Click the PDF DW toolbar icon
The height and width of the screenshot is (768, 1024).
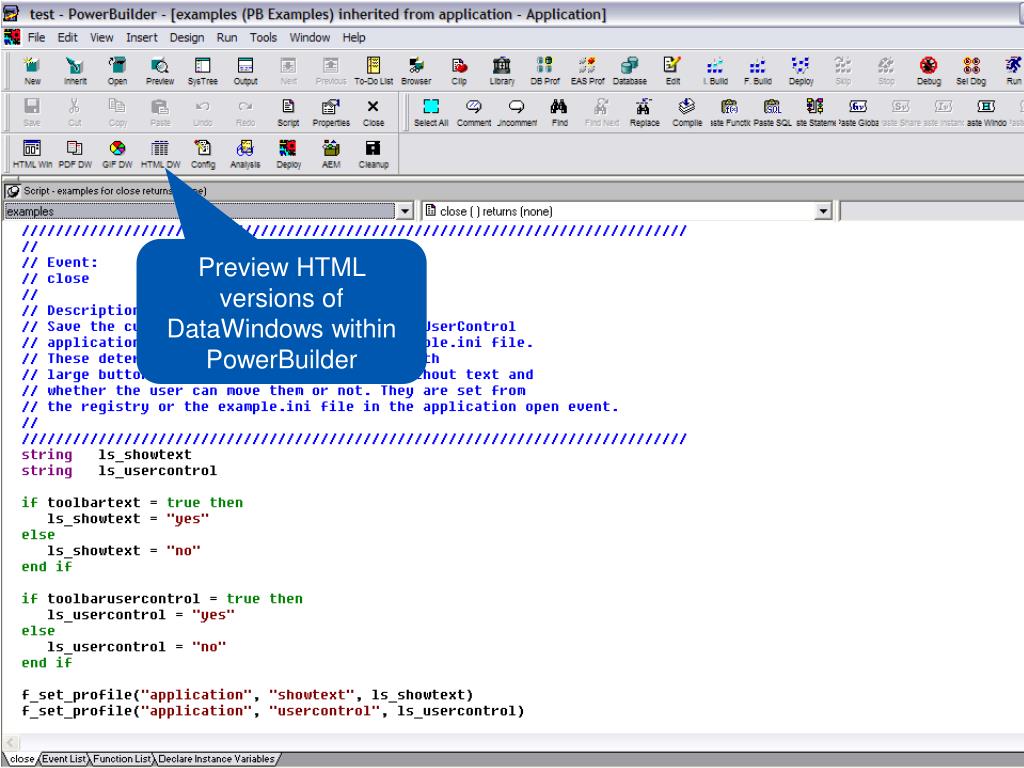75,155
